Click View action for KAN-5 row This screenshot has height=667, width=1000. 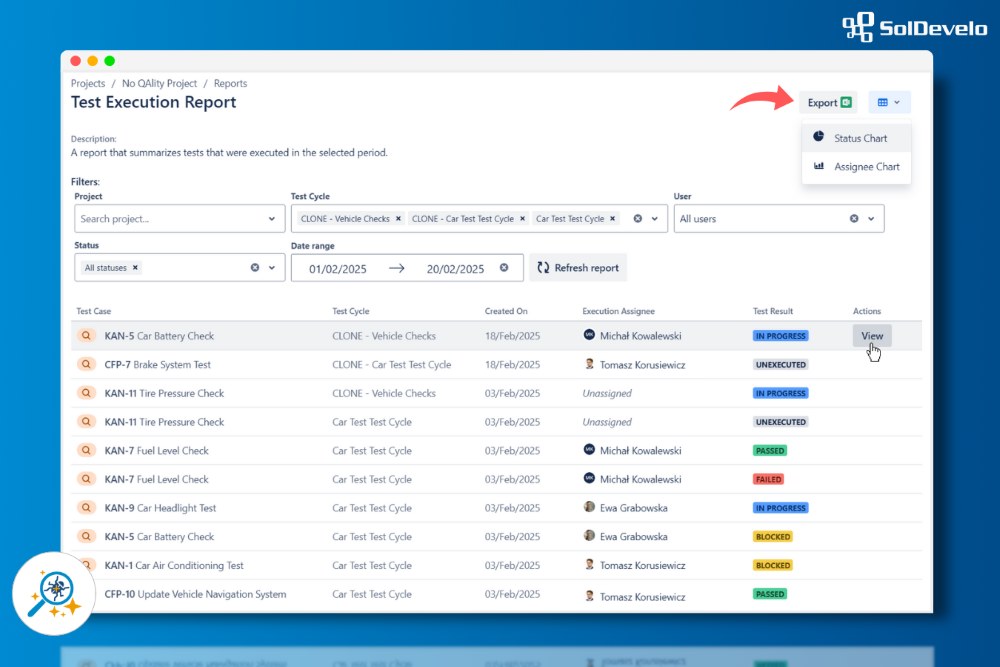(872, 336)
